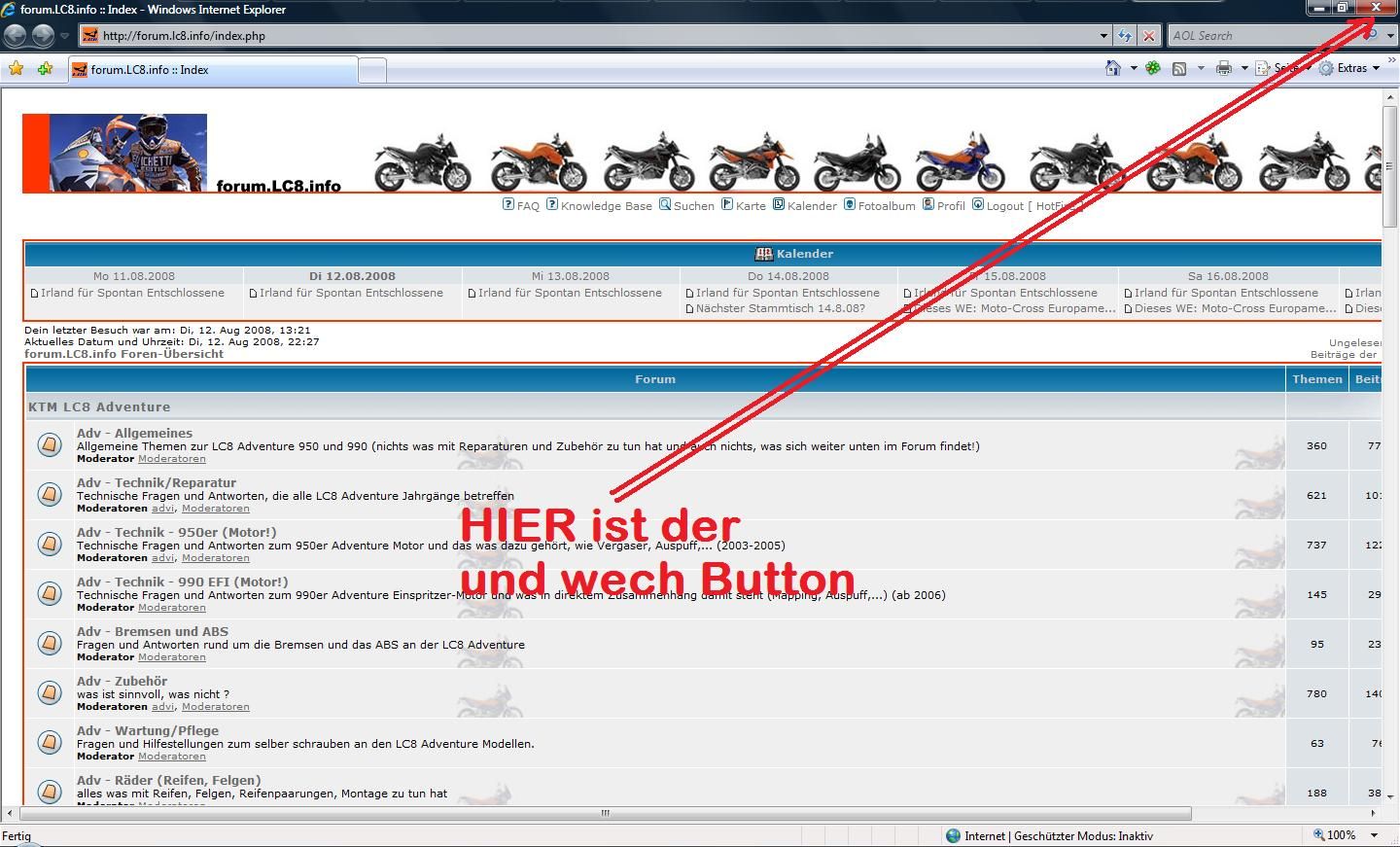
Task: Click the browser Back arrow button
Action: point(15,36)
